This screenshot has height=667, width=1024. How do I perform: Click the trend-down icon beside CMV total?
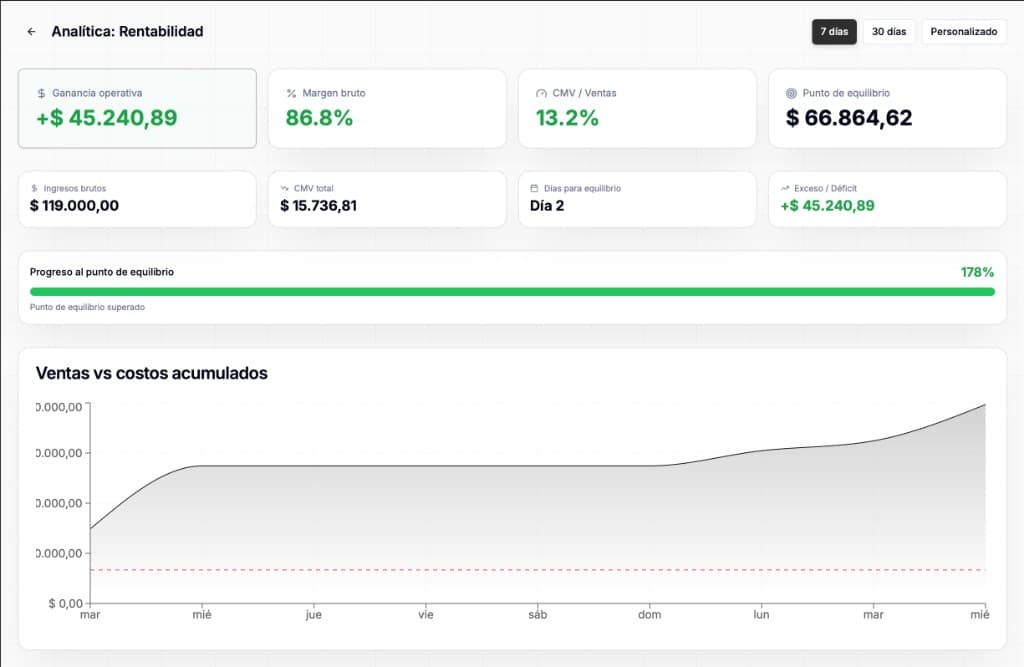[285, 188]
